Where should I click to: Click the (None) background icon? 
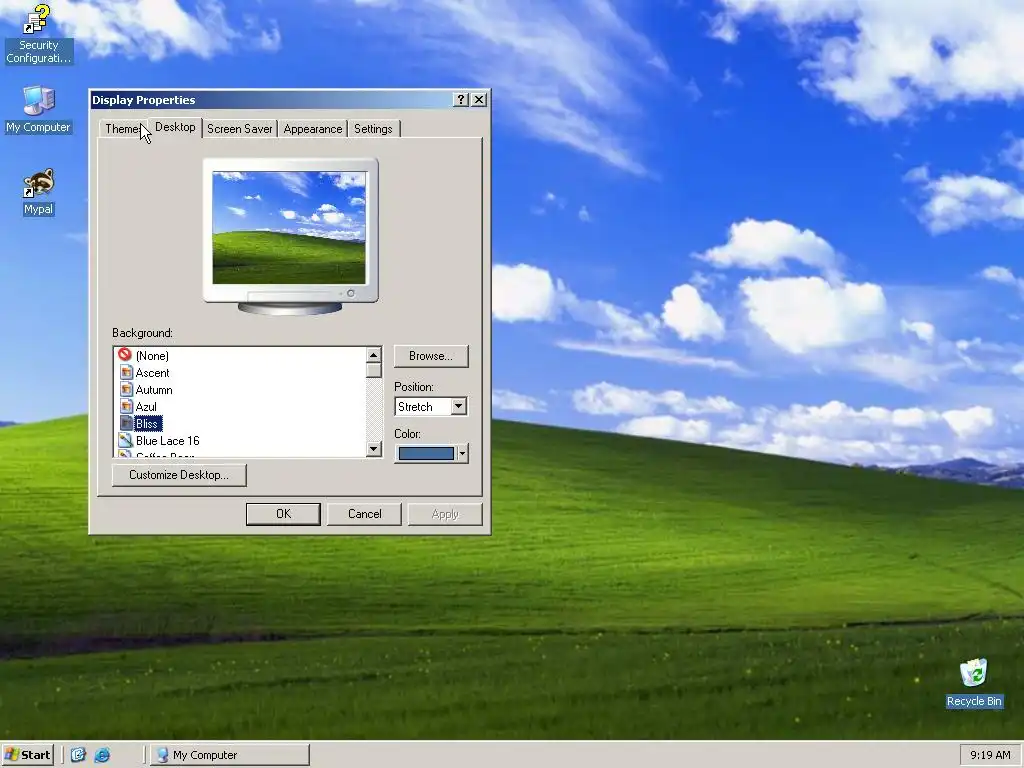pyautogui.click(x=125, y=355)
